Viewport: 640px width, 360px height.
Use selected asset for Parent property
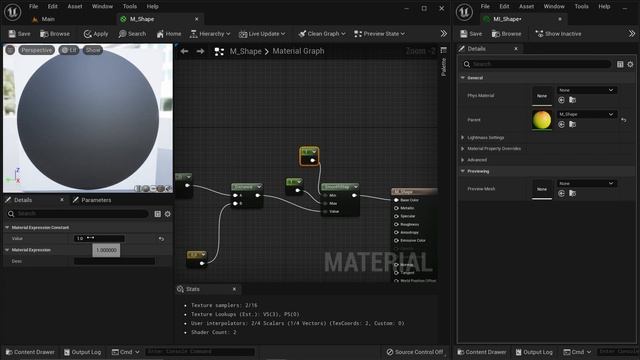[562, 124]
